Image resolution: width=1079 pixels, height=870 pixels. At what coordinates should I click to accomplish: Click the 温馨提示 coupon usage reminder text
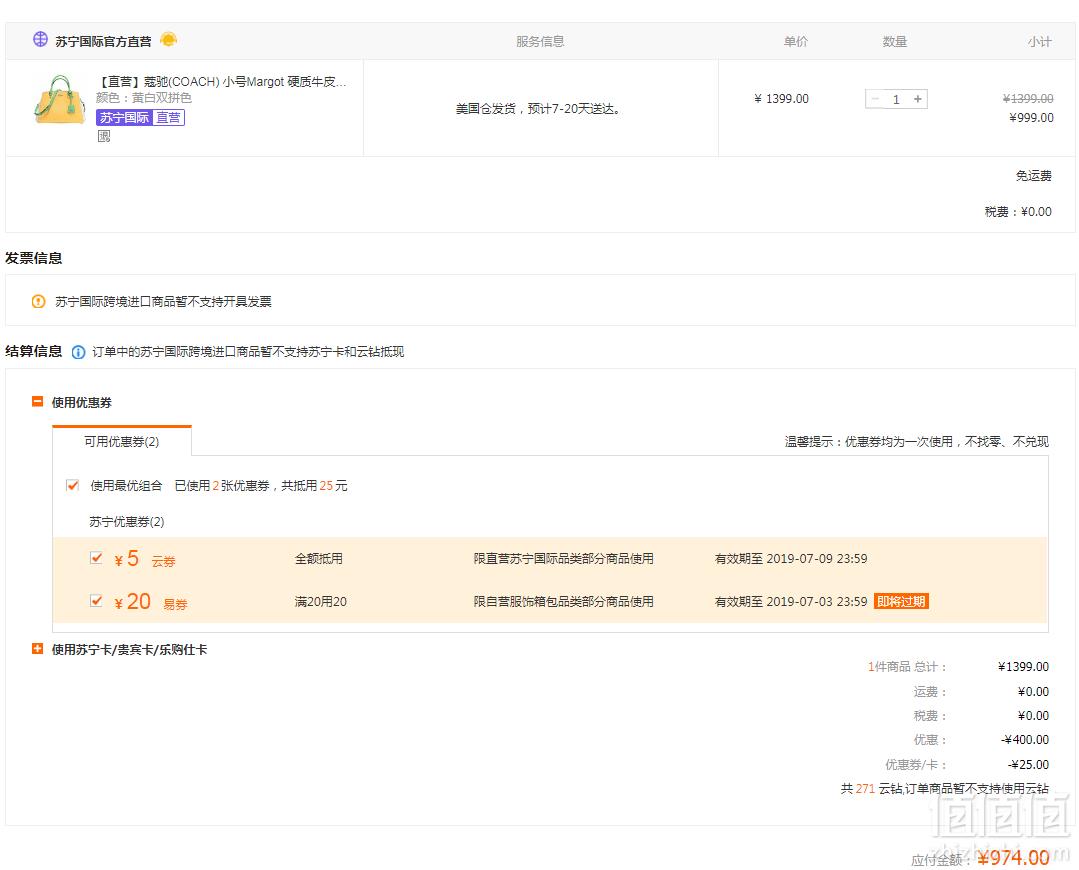point(917,441)
